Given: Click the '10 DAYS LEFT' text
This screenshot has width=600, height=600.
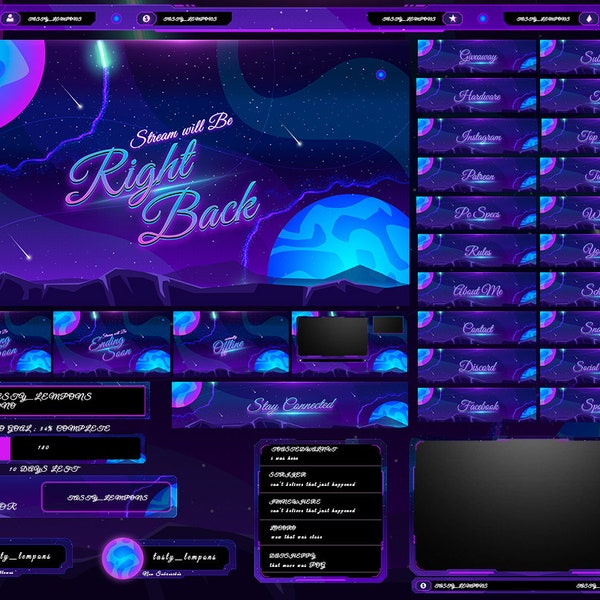Looking at the screenshot, I should click(44, 469).
